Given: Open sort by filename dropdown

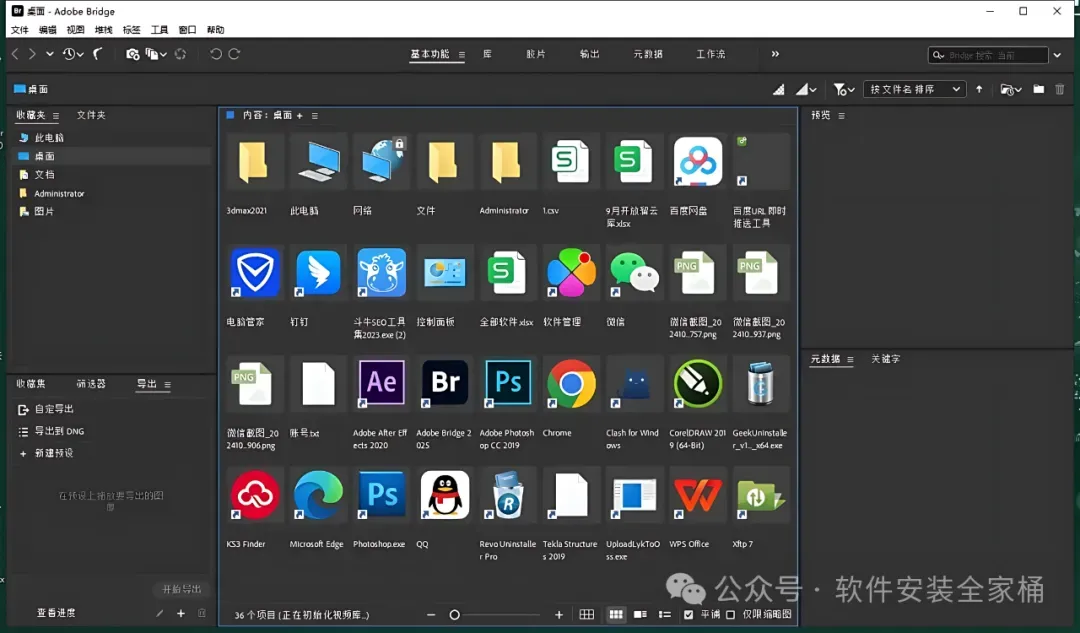Looking at the screenshot, I should [914, 90].
